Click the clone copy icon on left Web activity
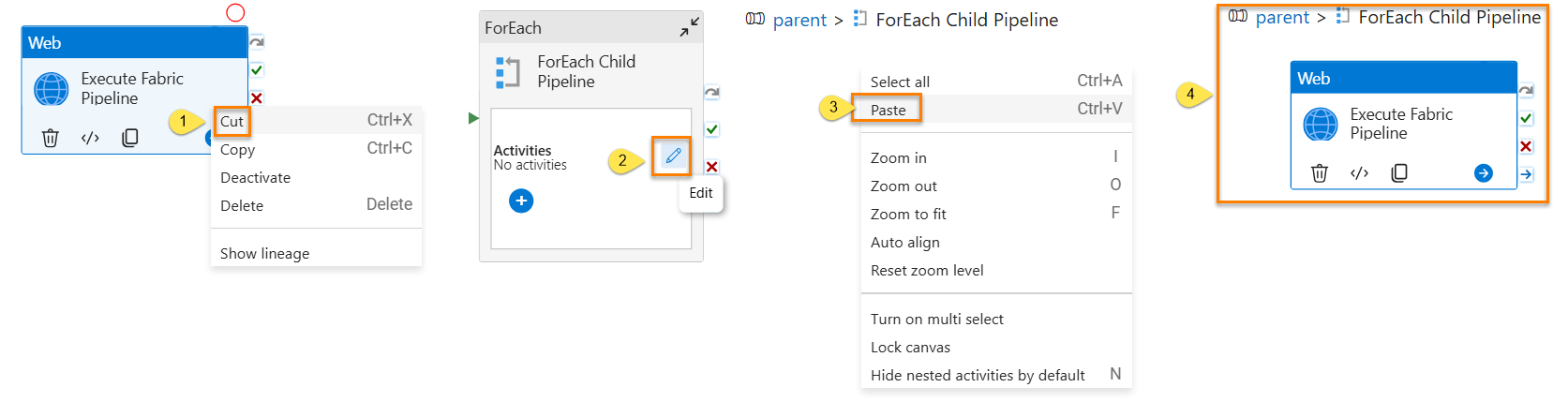 point(130,138)
